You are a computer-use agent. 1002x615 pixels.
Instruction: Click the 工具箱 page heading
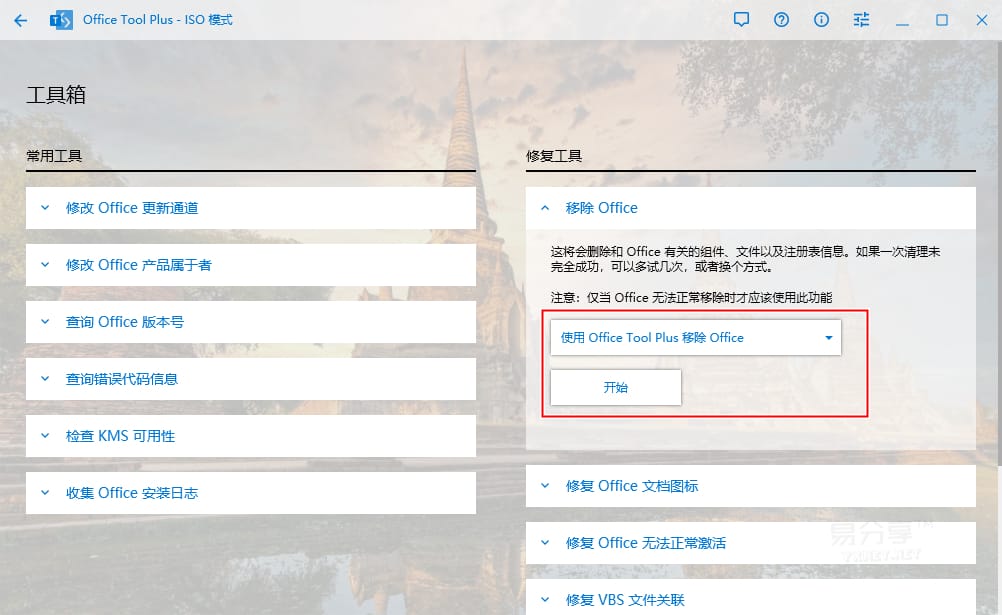click(x=56, y=95)
